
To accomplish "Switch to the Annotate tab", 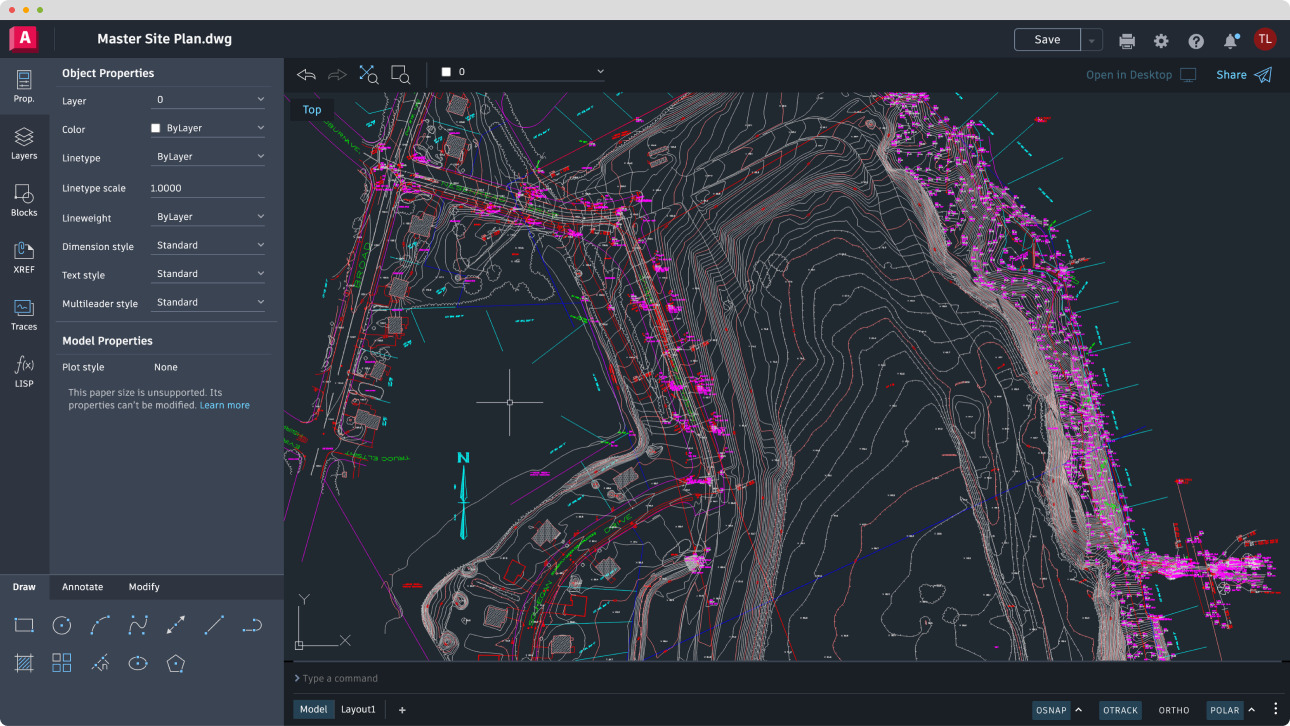I will tap(82, 587).
